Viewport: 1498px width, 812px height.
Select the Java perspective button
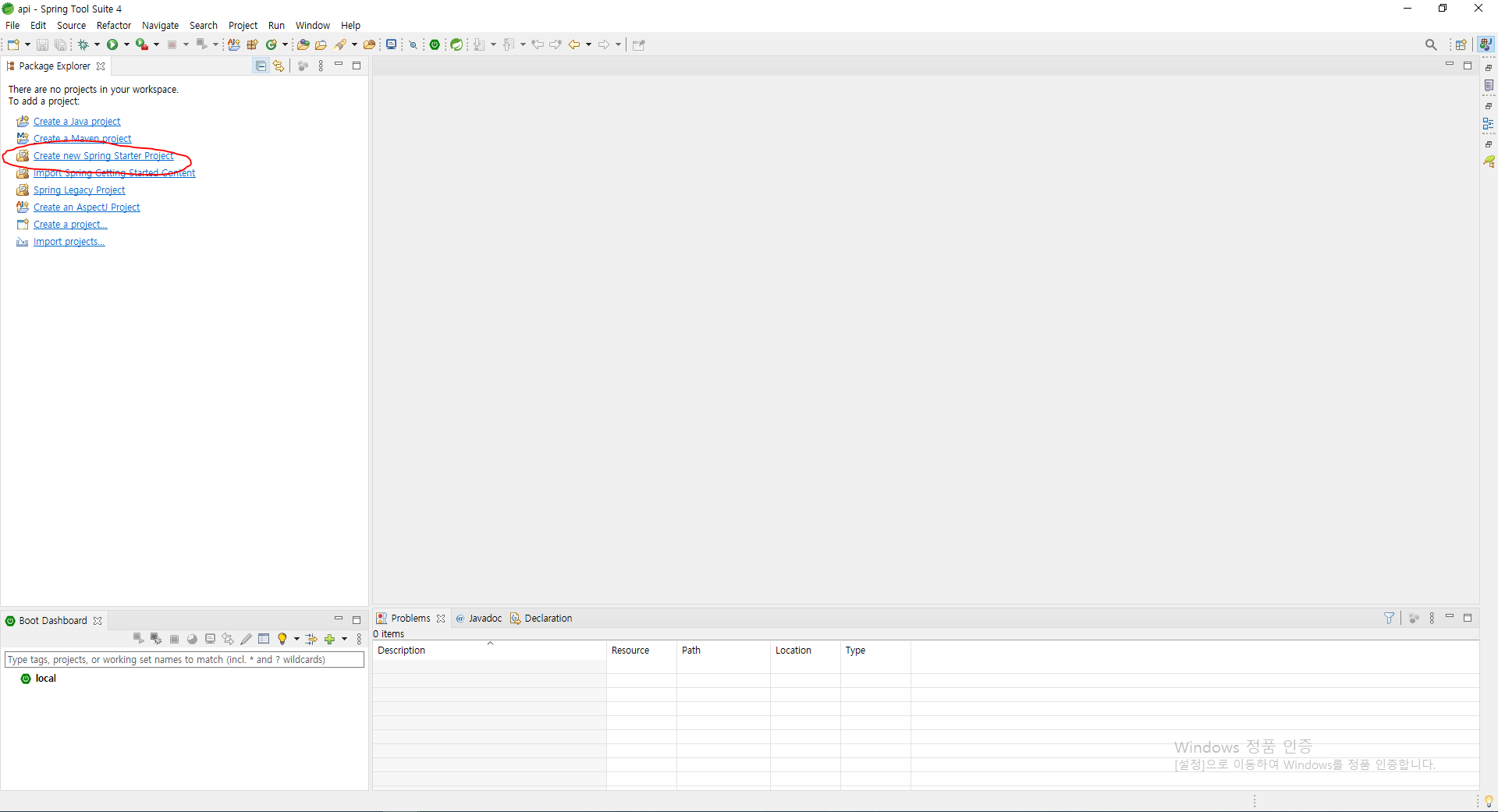(1486, 44)
